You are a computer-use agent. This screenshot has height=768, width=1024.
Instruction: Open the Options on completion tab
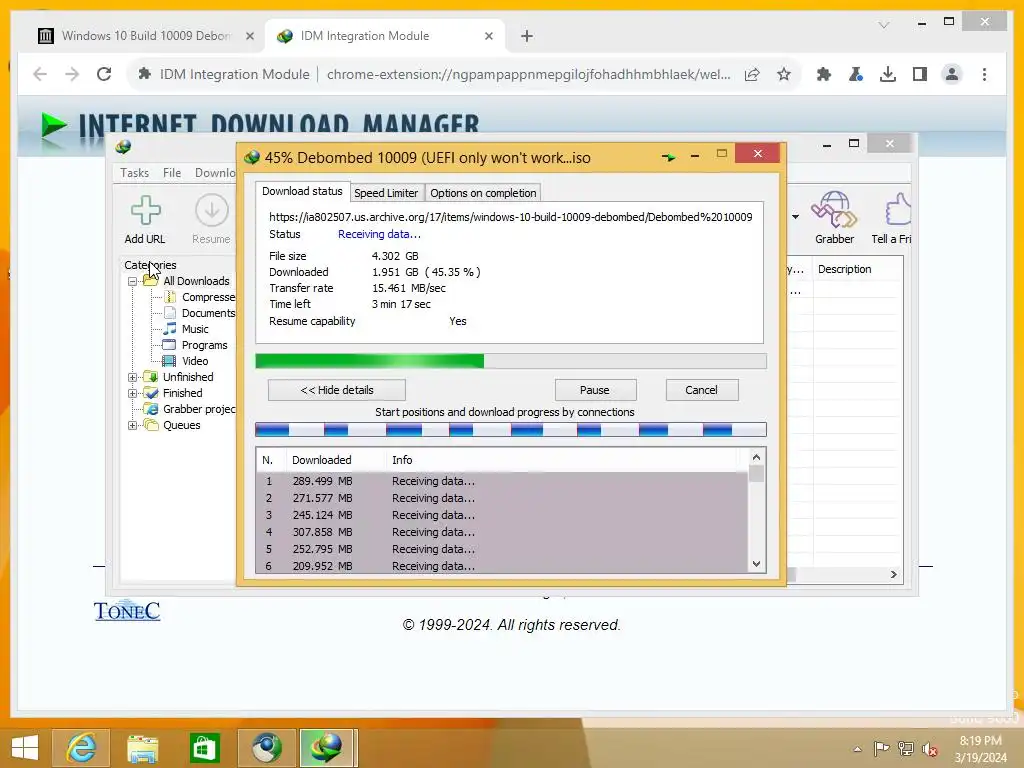(x=483, y=193)
